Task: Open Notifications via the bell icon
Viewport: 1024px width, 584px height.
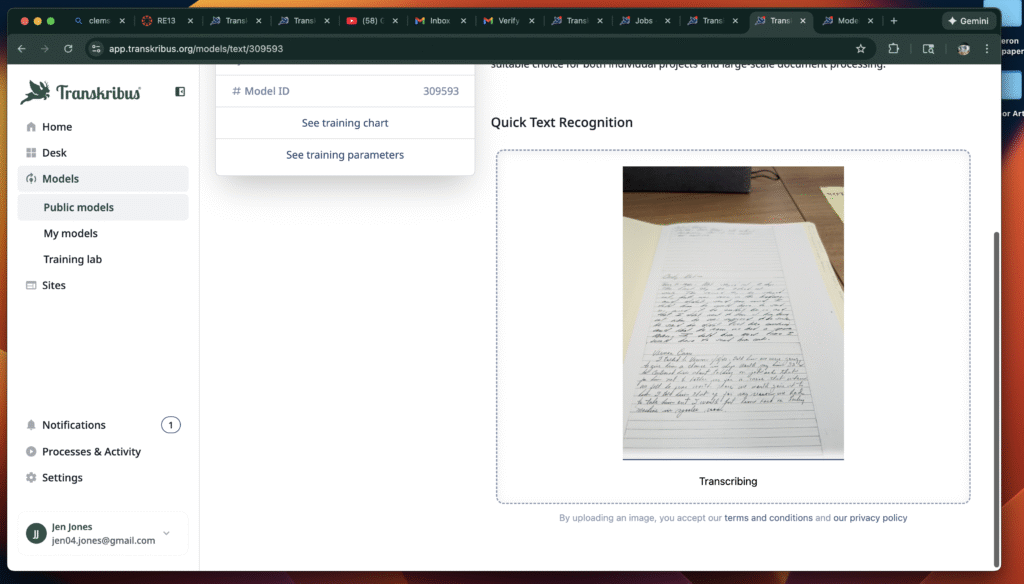Action: point(31,425)
